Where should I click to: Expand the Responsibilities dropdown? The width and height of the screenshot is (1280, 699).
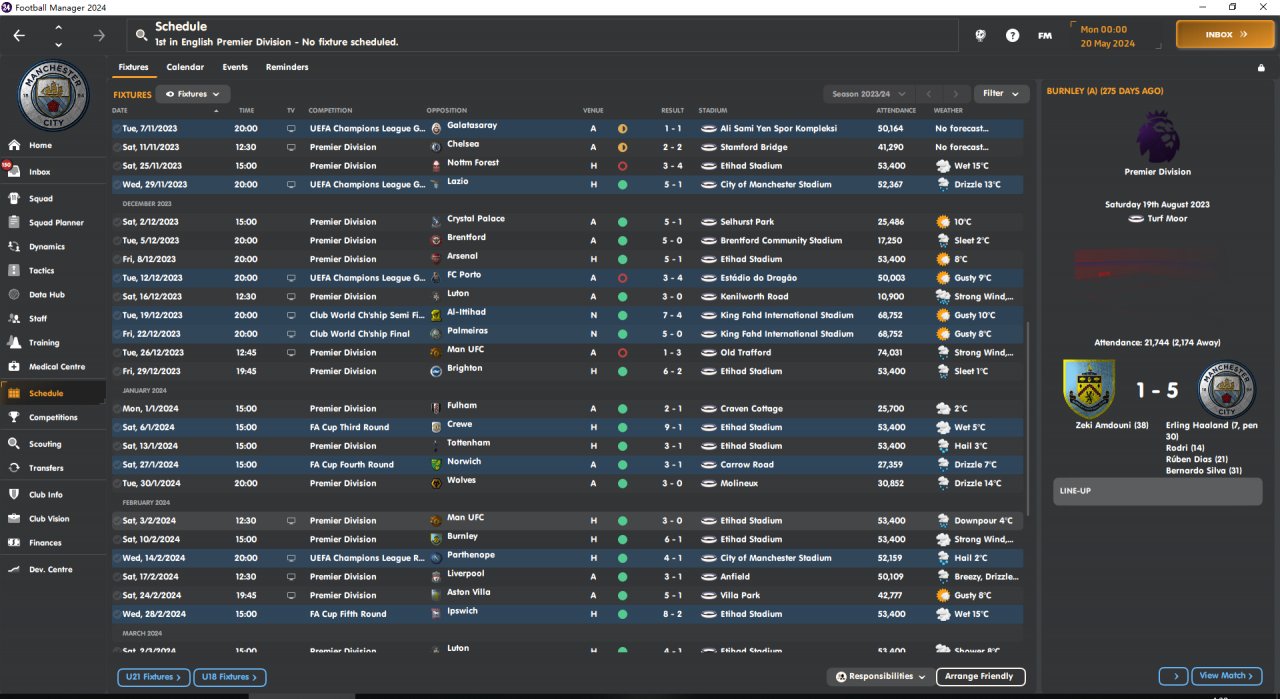tap(881, 677)
